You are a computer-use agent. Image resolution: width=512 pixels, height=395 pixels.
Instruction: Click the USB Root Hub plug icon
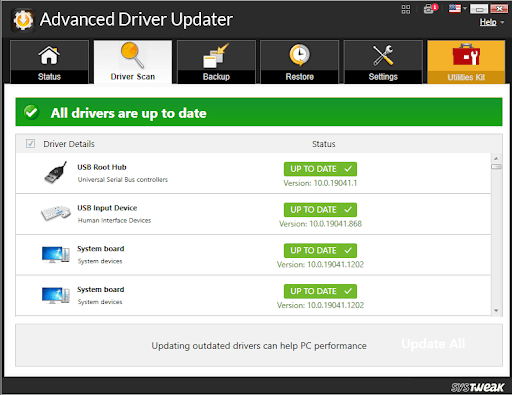[55, 173]
